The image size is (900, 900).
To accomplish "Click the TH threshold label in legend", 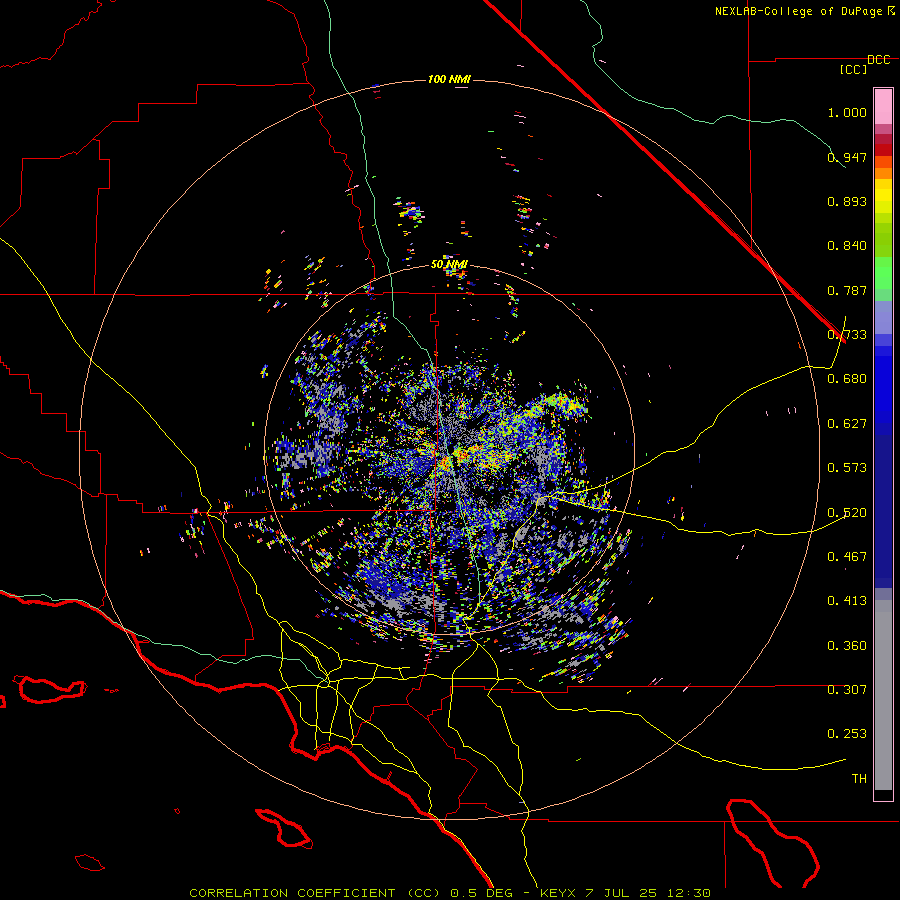I will 859,779.
